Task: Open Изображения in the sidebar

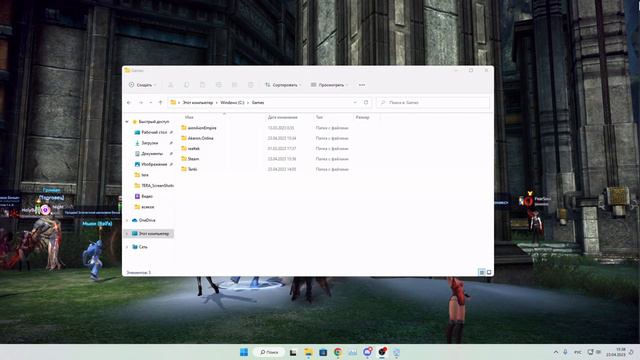Action: point(154,164)
